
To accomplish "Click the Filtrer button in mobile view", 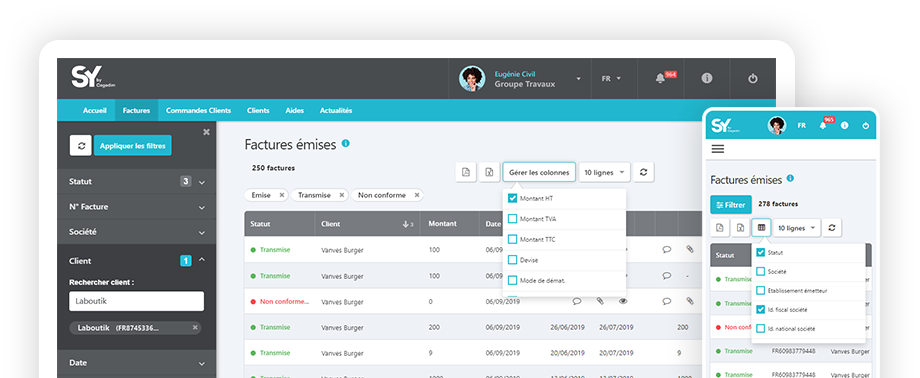I will tap(730, 205).
